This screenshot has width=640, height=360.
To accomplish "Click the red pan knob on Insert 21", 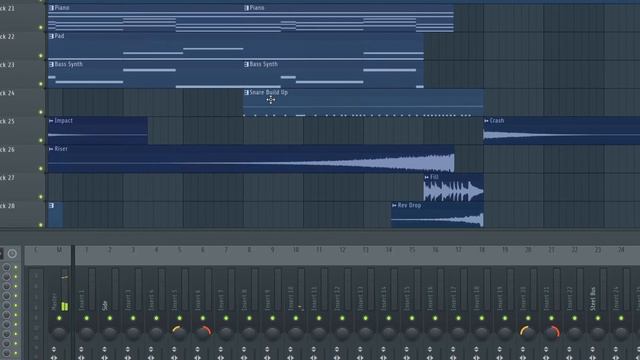I will (x=551, y=333).
